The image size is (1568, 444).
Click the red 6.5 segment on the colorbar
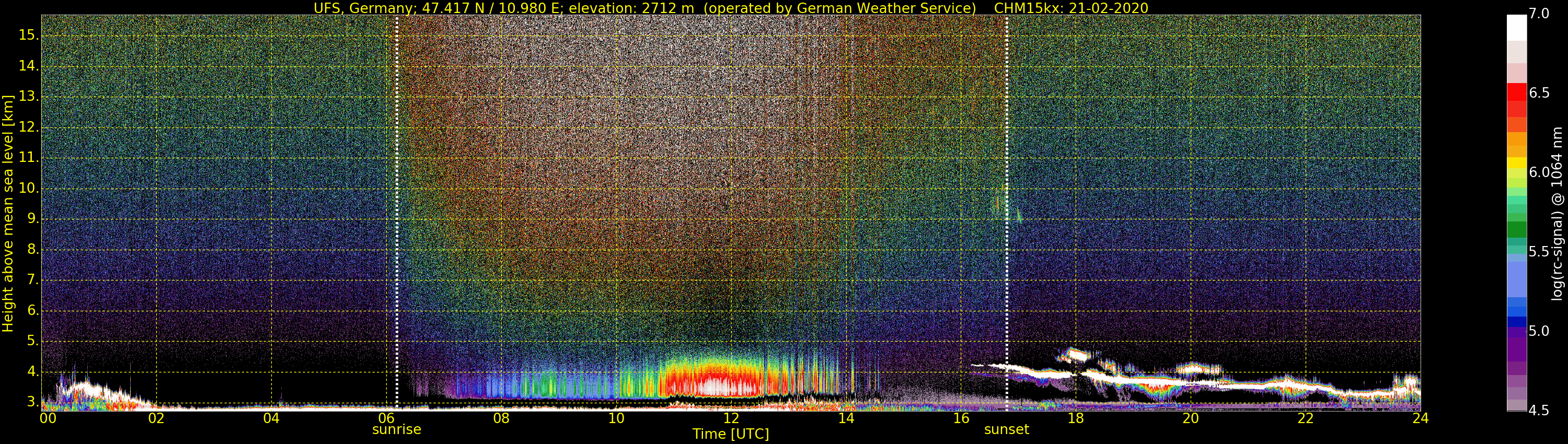tap(1516, 92)
